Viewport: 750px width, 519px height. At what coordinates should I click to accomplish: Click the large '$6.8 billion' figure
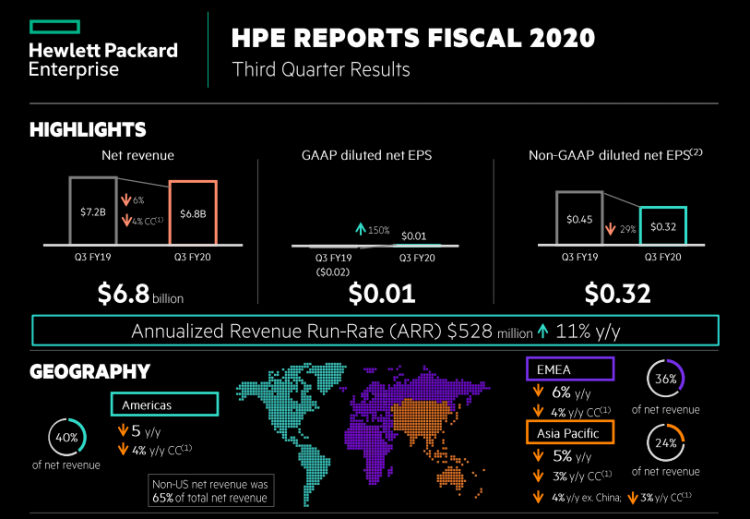[x=140, y=294]
